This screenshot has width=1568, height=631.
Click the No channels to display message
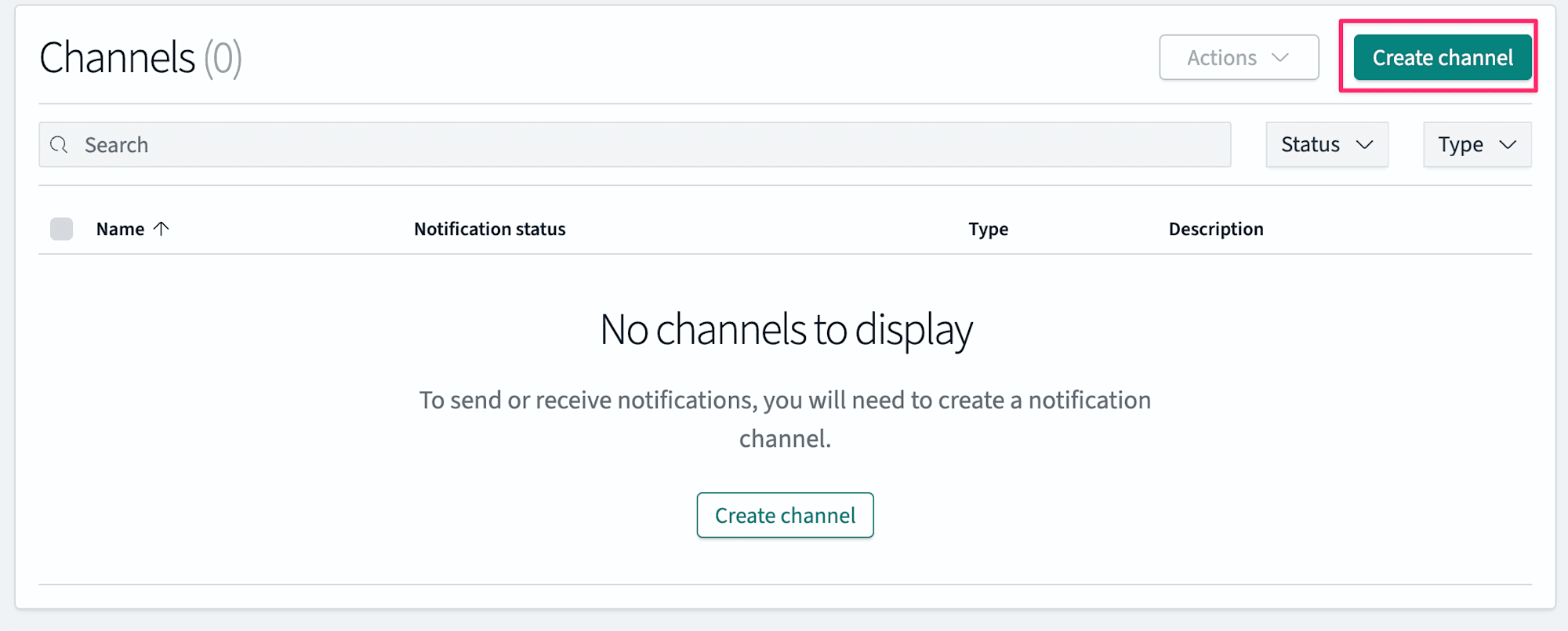click(786, 329)
